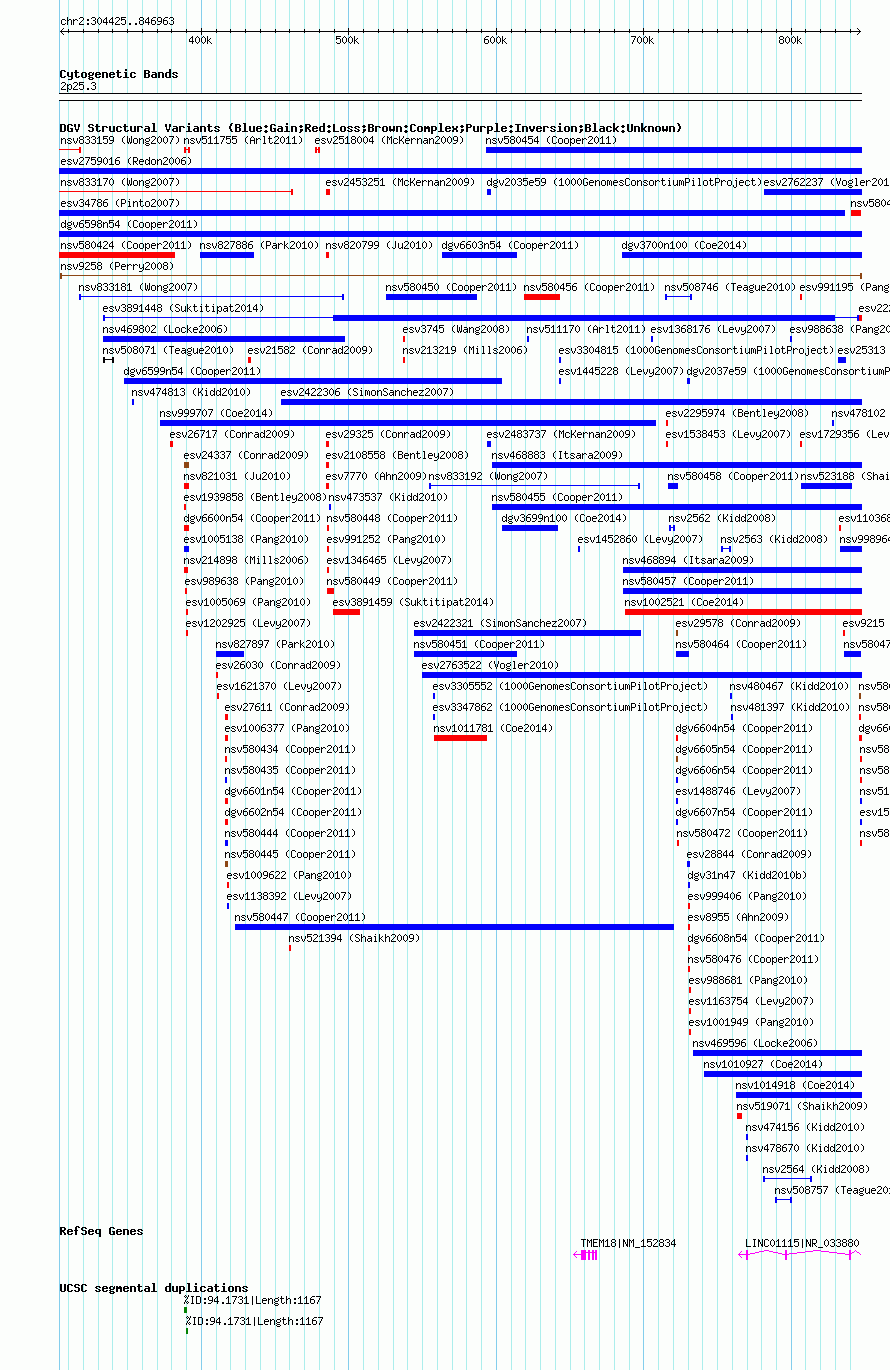Select variant esv2759016 (Redon2006)

[x=460, y=171]
